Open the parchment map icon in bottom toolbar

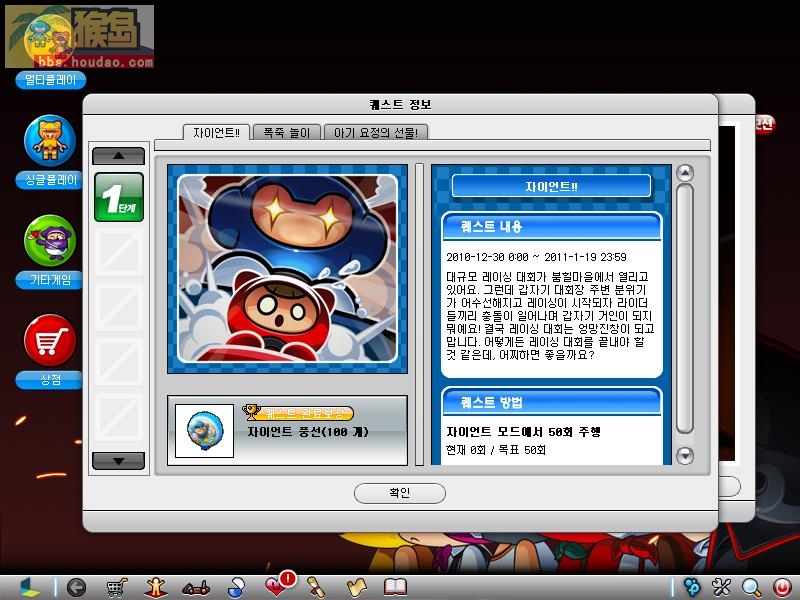(x=356, y=588)
